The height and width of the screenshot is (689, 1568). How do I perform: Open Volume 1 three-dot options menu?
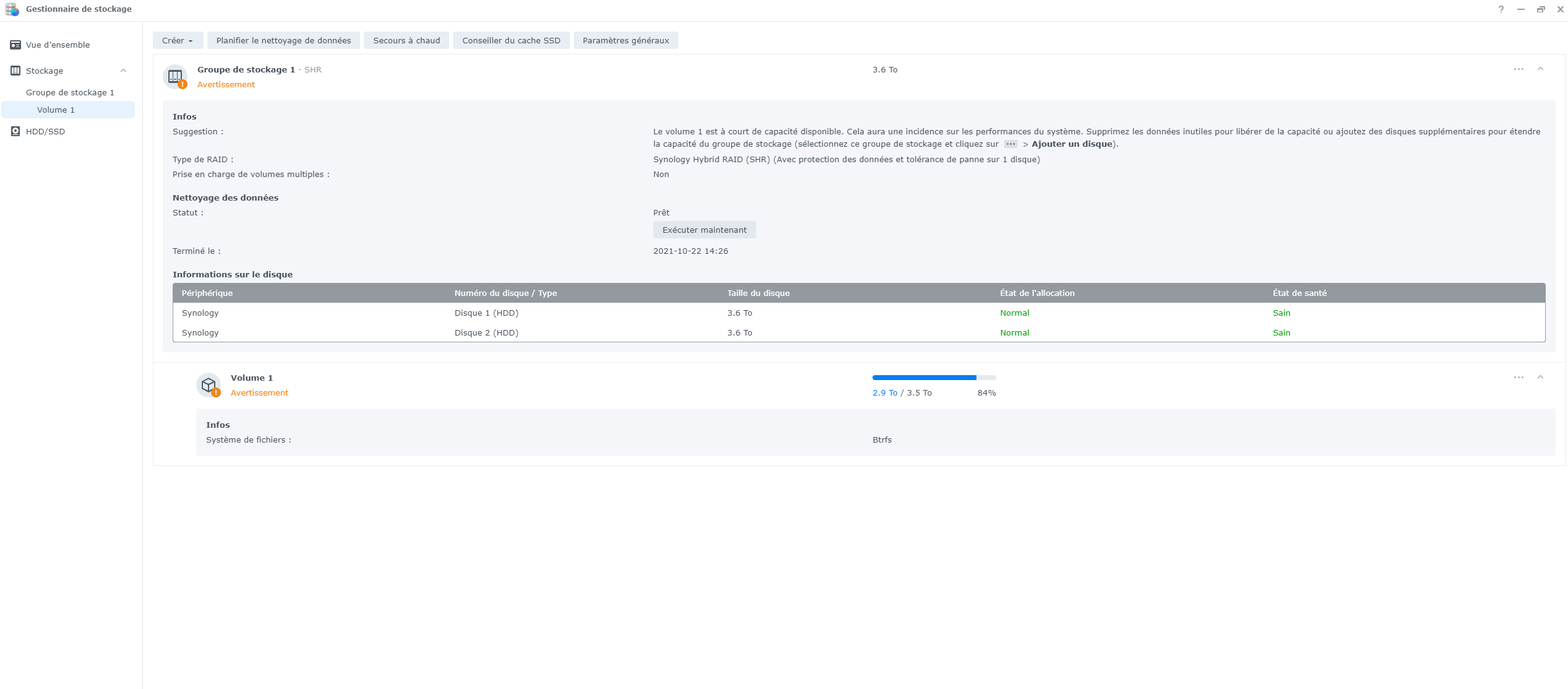[1518, 377]
